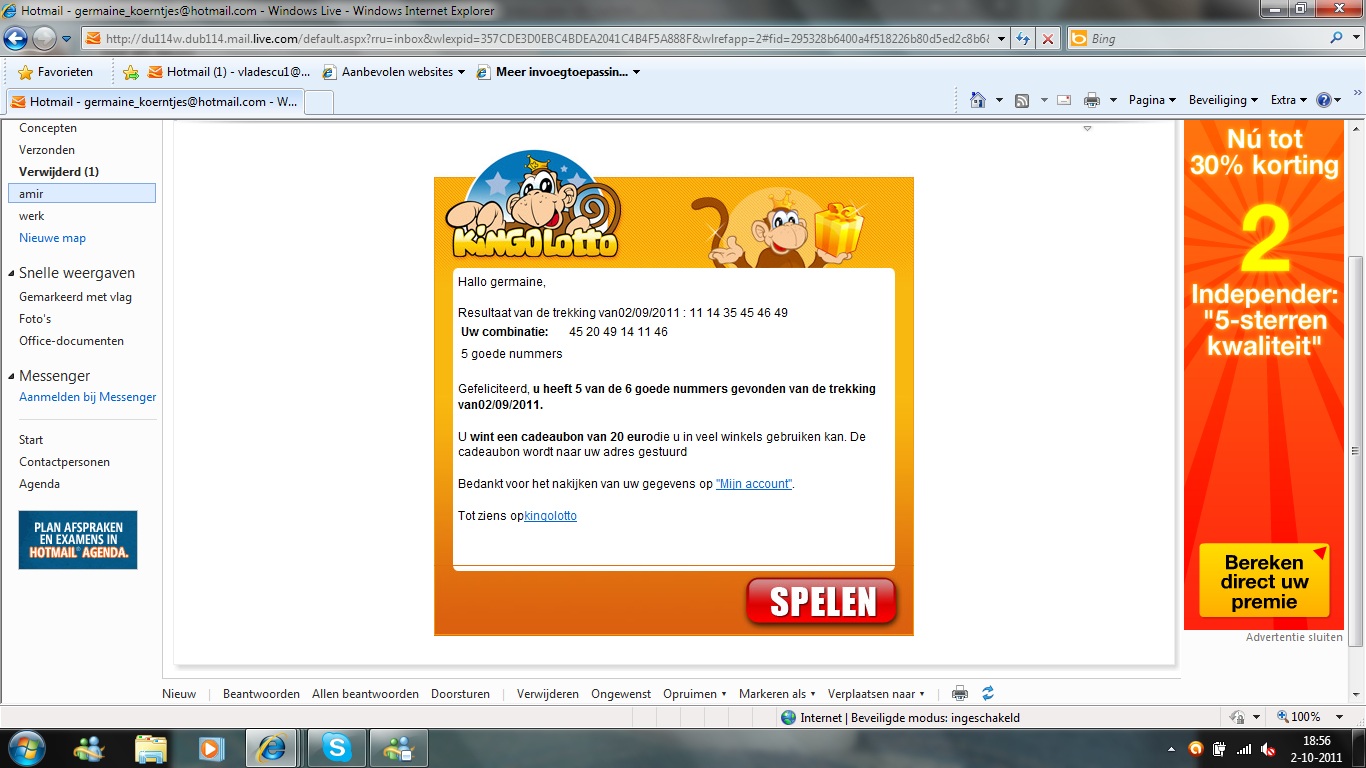Open the Verplaatsen naar dropdown
Viewport: 1366px width, 768px height.
pos(876,694)
